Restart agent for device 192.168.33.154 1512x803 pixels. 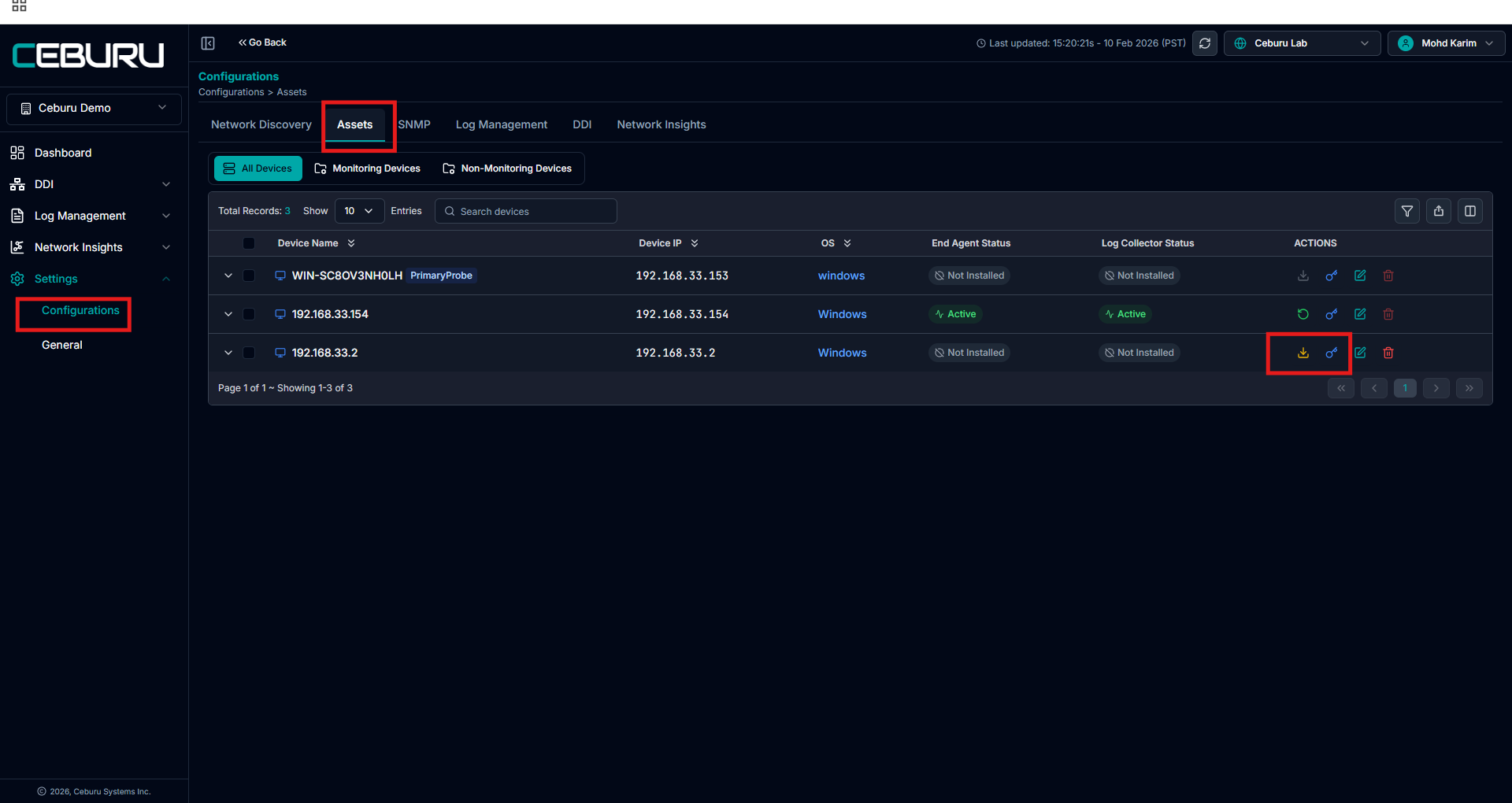[x=1303, y=314]
